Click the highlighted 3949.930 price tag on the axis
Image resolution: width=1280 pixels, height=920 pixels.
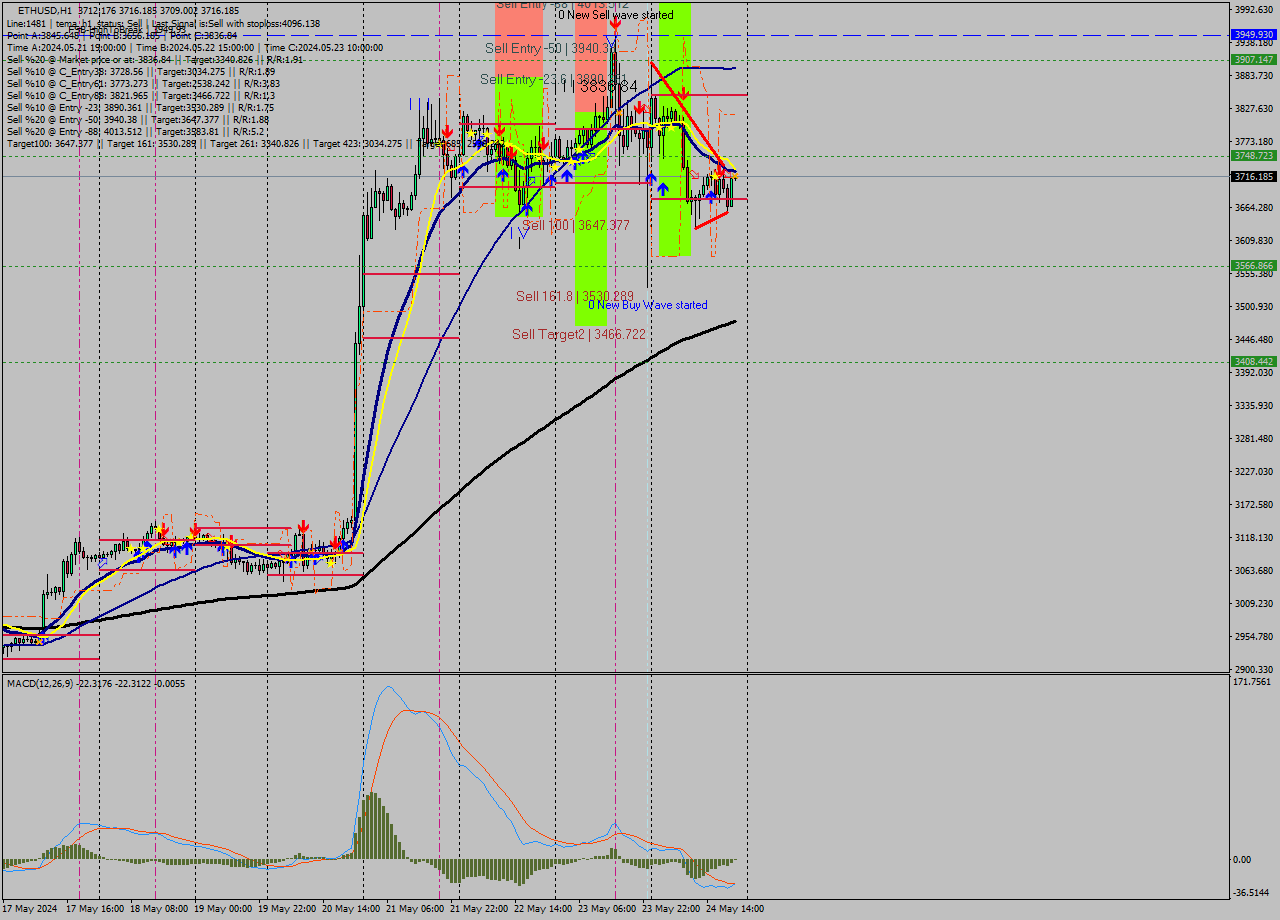[x=1253, y=33]
